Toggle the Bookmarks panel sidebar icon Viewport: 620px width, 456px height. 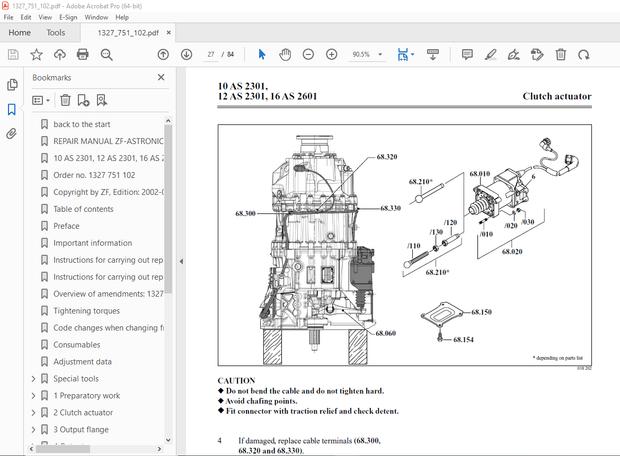pyautogui.click(x=11, y=109)
